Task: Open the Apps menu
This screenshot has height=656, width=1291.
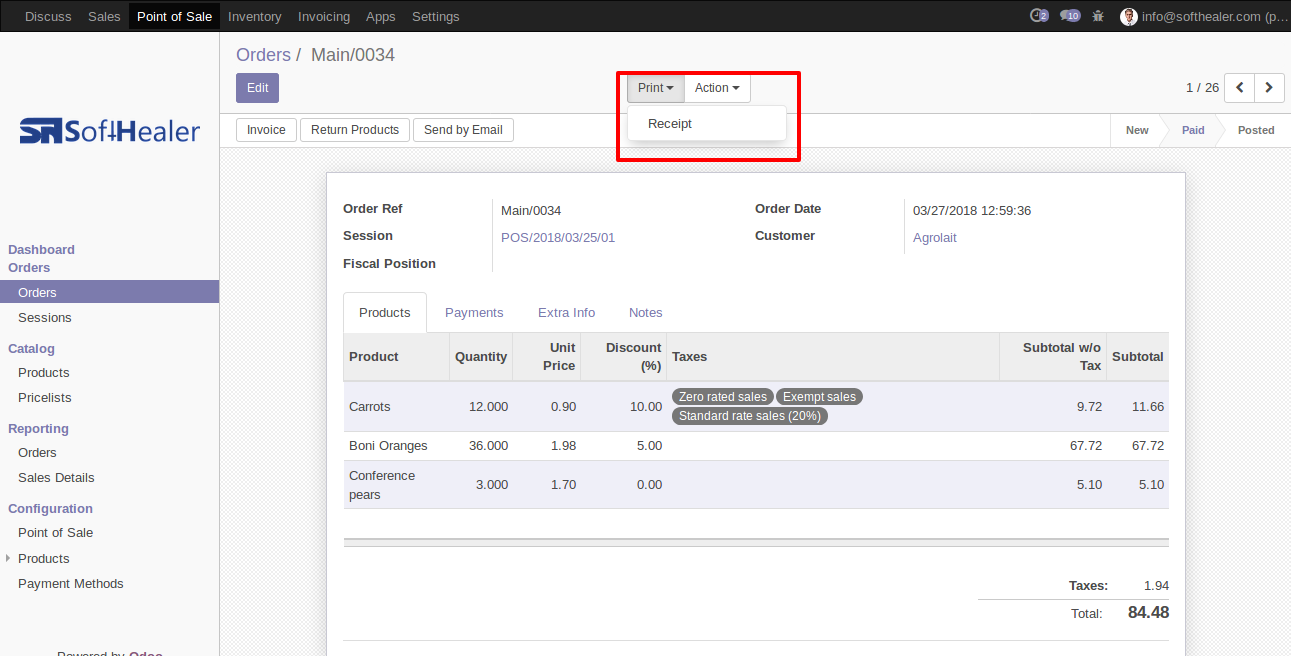Action: [381, 16]
